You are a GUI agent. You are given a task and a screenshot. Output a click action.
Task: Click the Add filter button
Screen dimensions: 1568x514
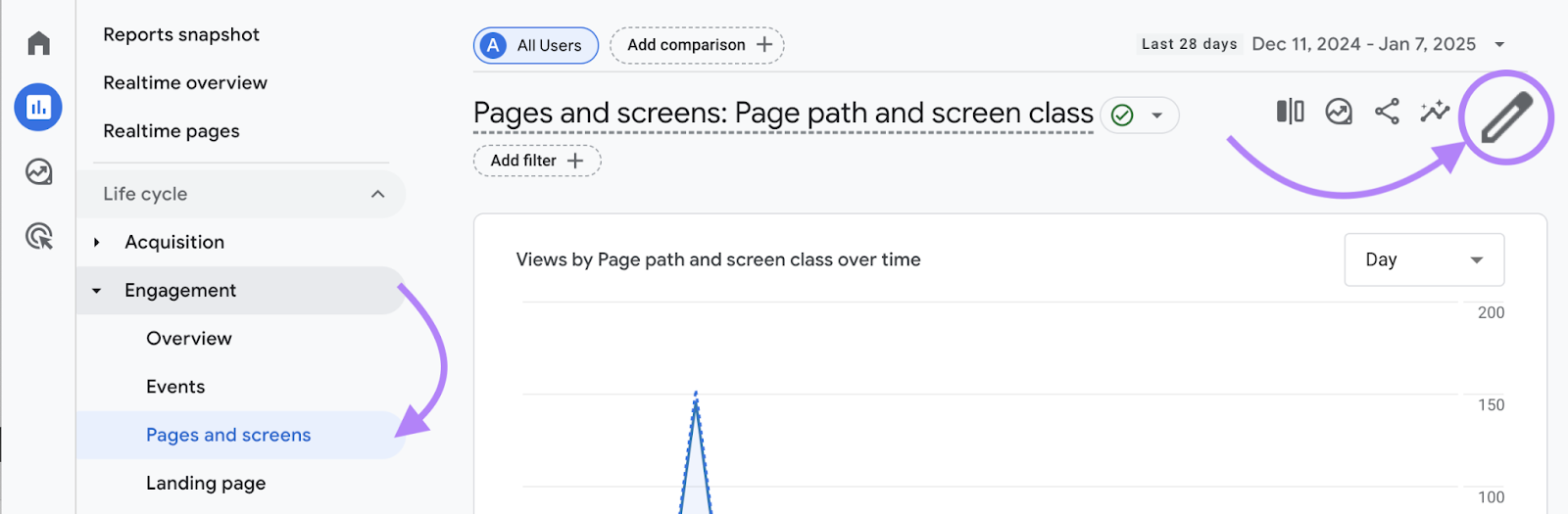[537, 161]
